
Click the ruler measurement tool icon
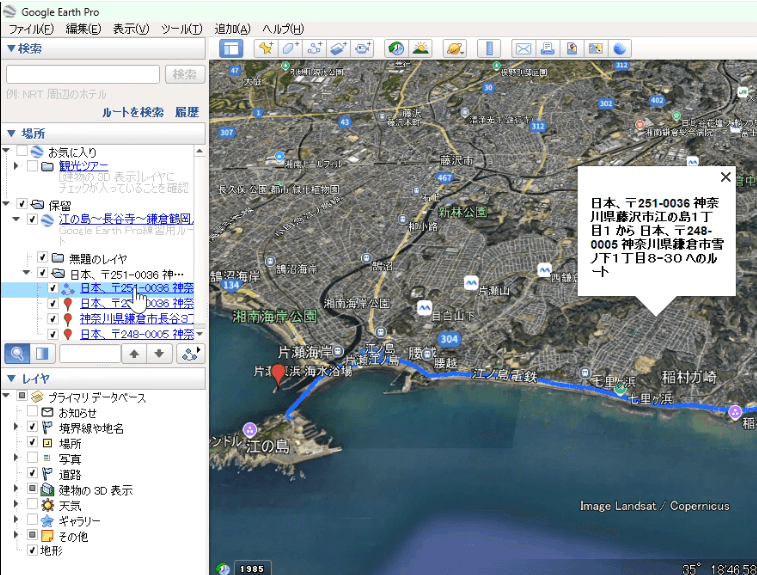coord(489,48)
